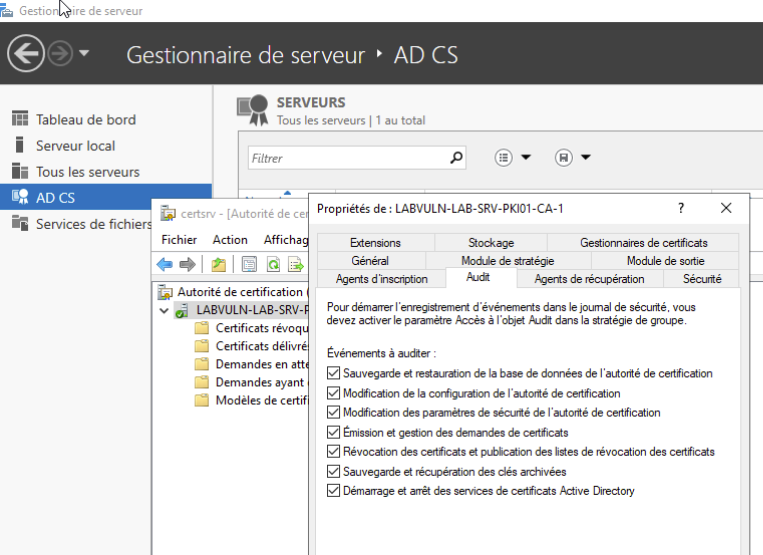Click the AD CS certificate icon in sidebar
Image resolution: width=763 pixels, height=555 pixels.
[x=20, y=197]
